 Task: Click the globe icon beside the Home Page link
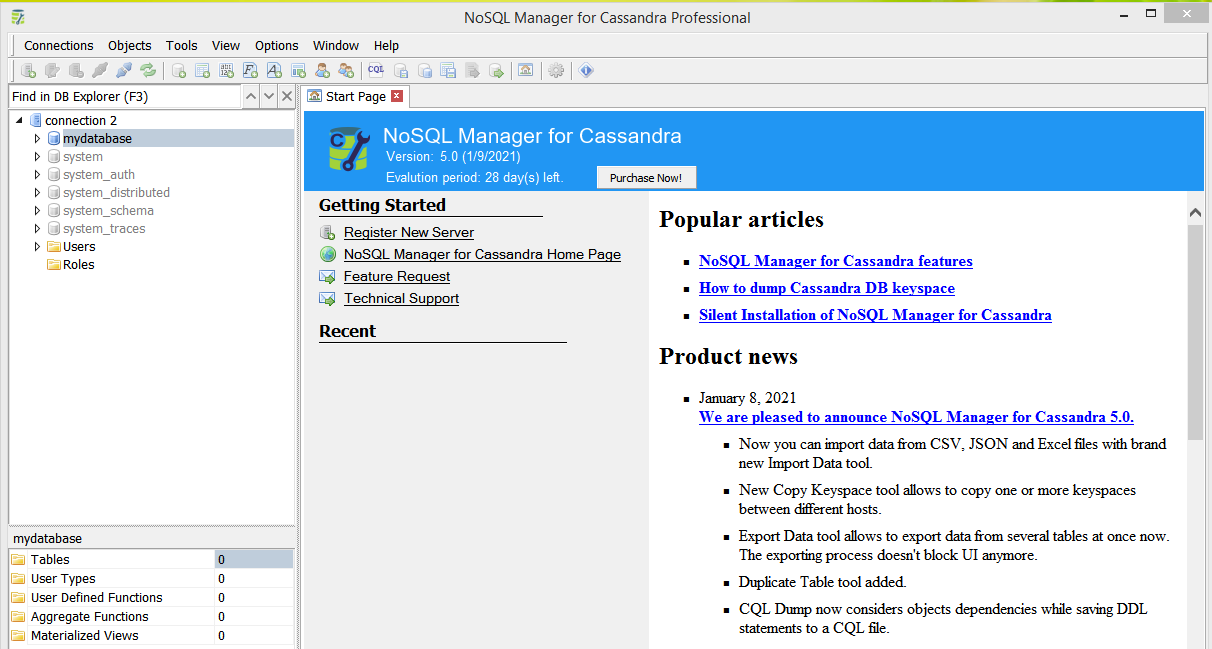pos(327,254)
